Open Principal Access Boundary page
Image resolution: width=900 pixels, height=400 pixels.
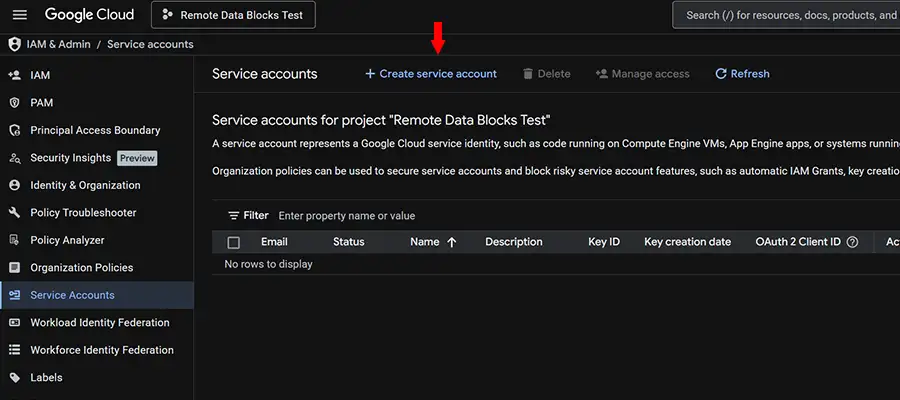click(96, 130)
